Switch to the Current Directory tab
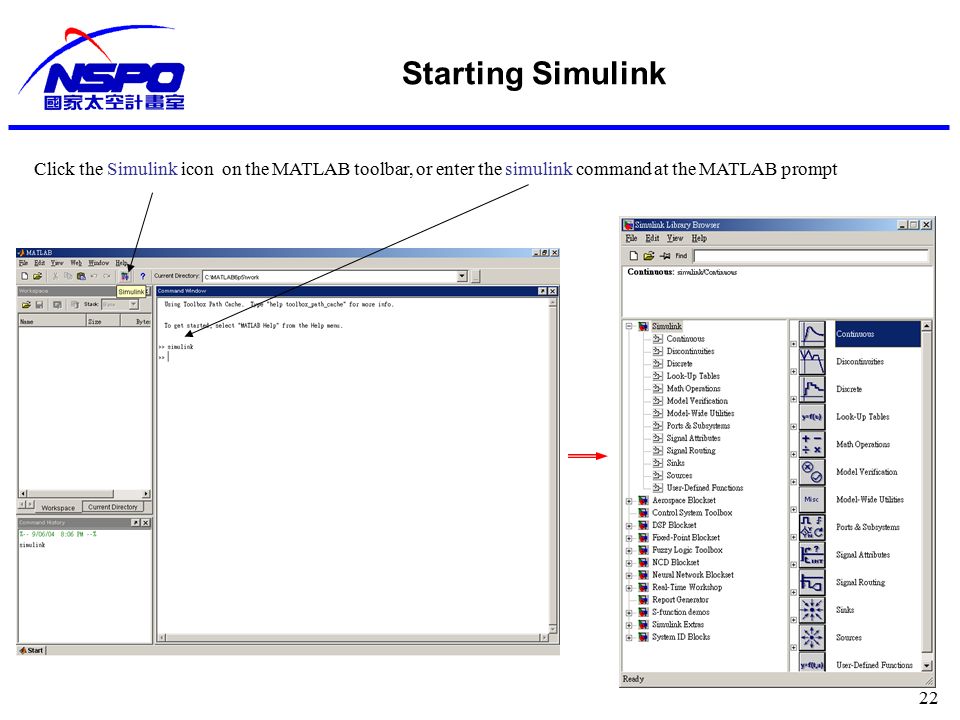 pos(113,507)
